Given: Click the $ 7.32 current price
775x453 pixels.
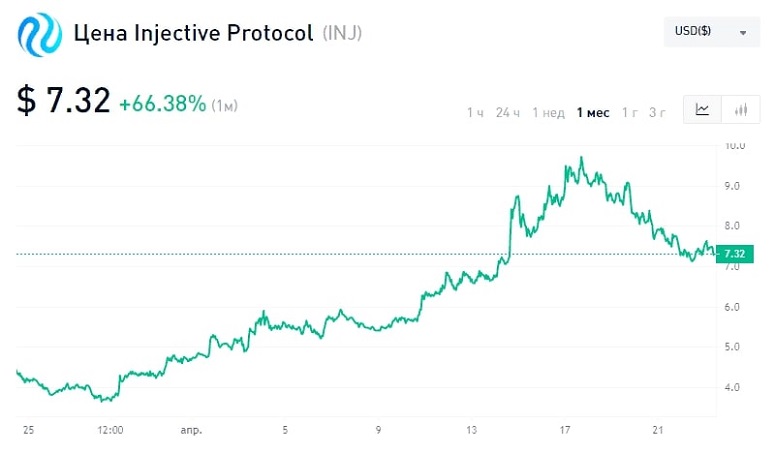Looking at the screenshot, I should tap(63, 101).
